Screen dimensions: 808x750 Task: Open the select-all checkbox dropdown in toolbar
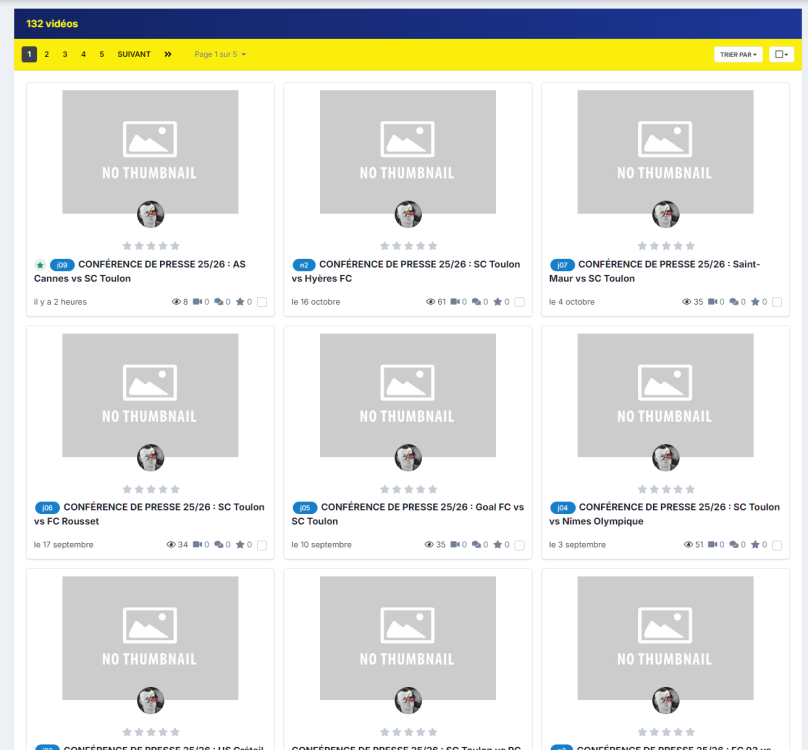pyautogui.click(x=782, y=55)
